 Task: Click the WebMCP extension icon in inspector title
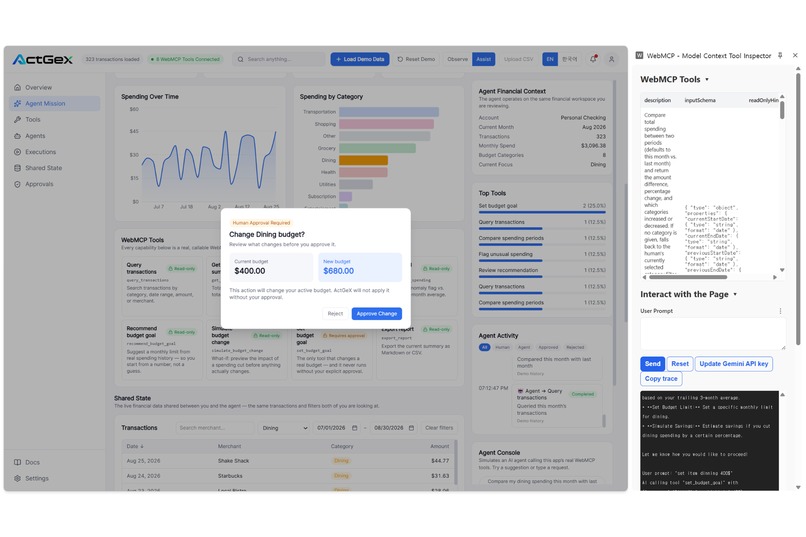[x=639, y=55]
